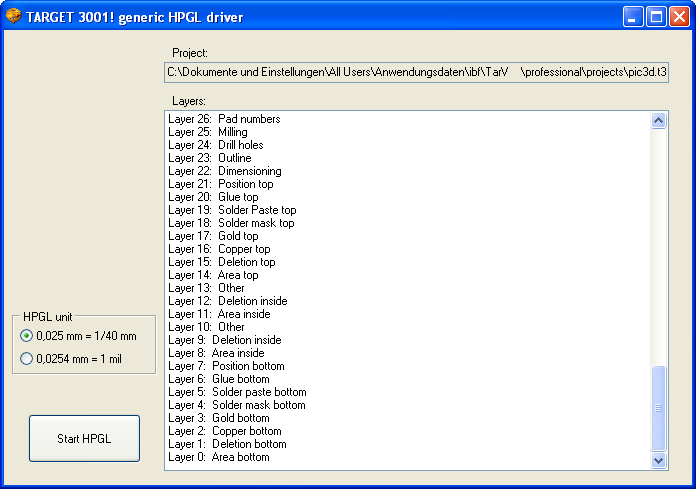Pick Layer 7: Position bottom
The width and height of the screenshot is (696, 489).
226,366
